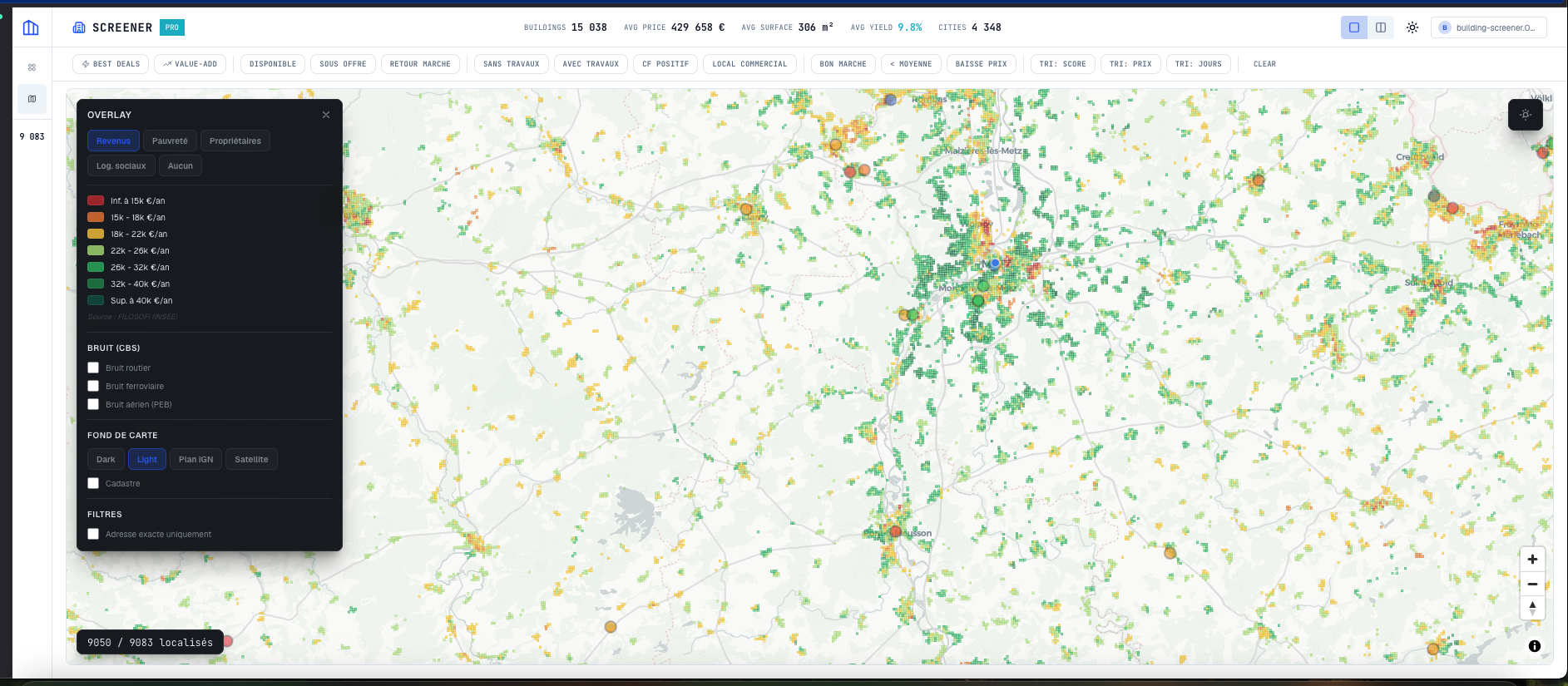Zoom in on the map
The width and height of the screenshot is (1568, 686).
1532,560
